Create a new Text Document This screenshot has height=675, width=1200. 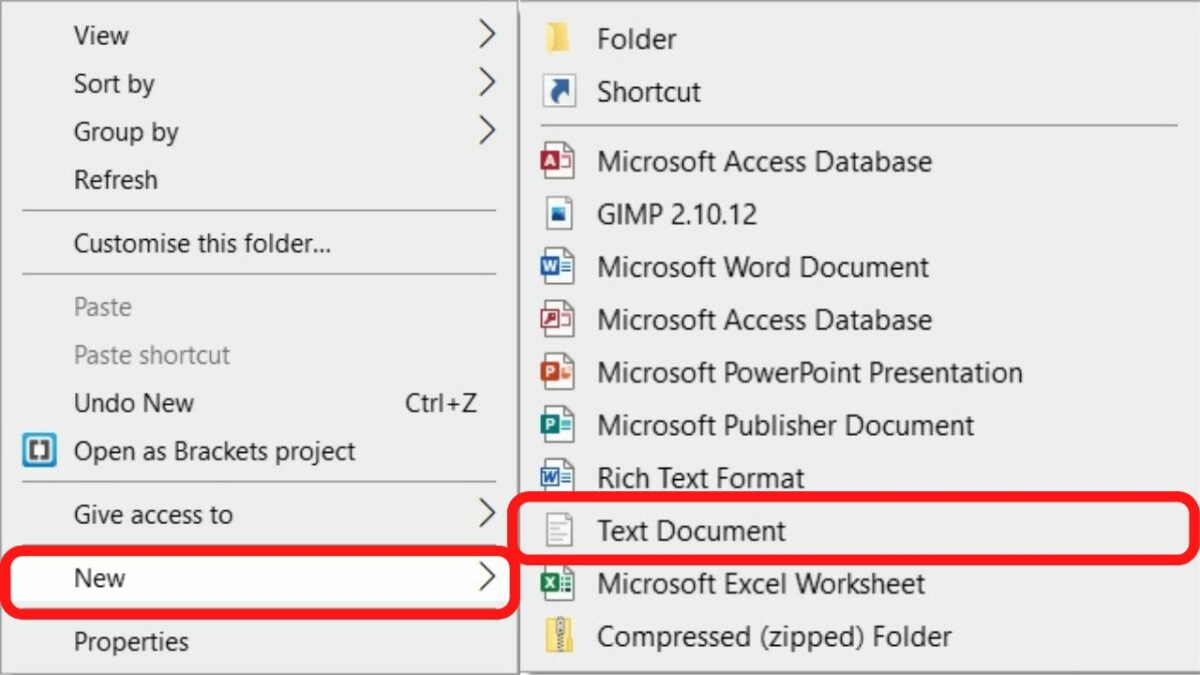691,530
